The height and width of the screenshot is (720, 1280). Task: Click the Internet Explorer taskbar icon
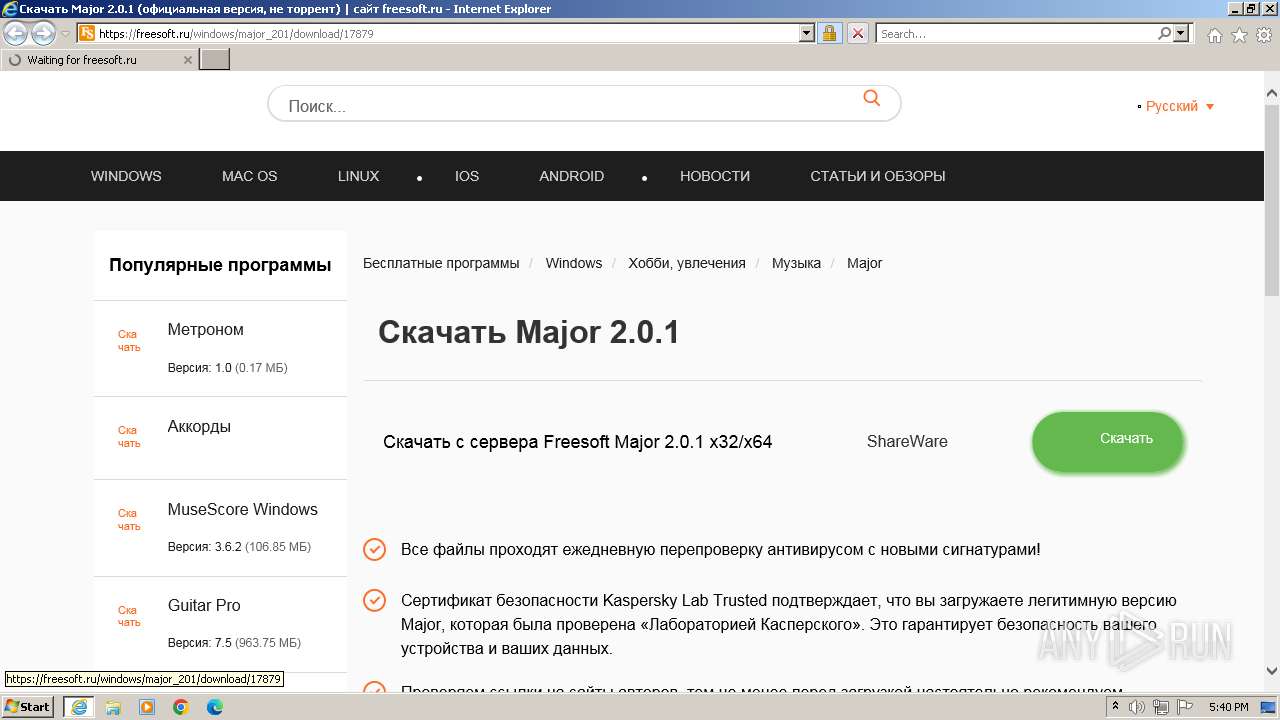pos(78,707)
